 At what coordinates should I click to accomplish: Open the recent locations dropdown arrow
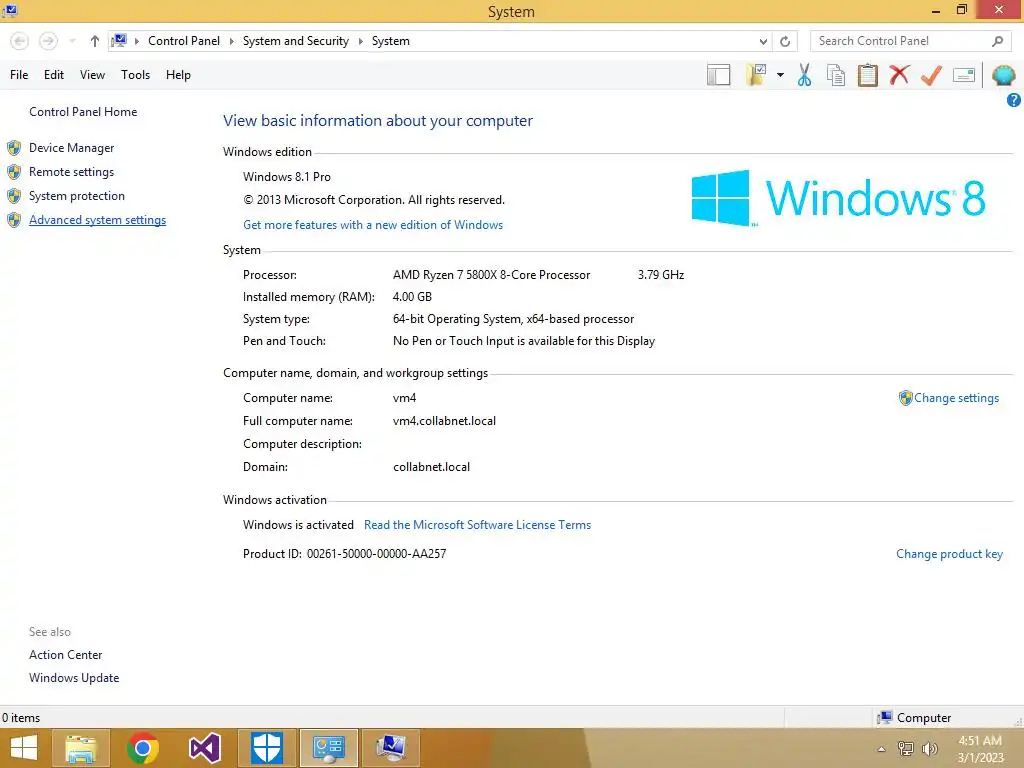72,41
